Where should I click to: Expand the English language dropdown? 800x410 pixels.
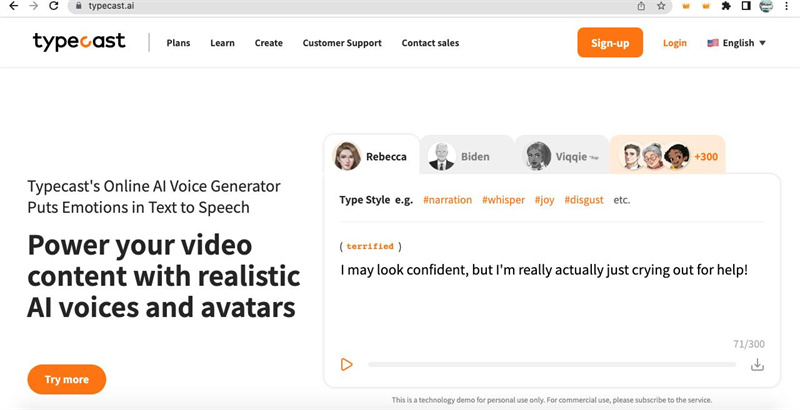736,43
